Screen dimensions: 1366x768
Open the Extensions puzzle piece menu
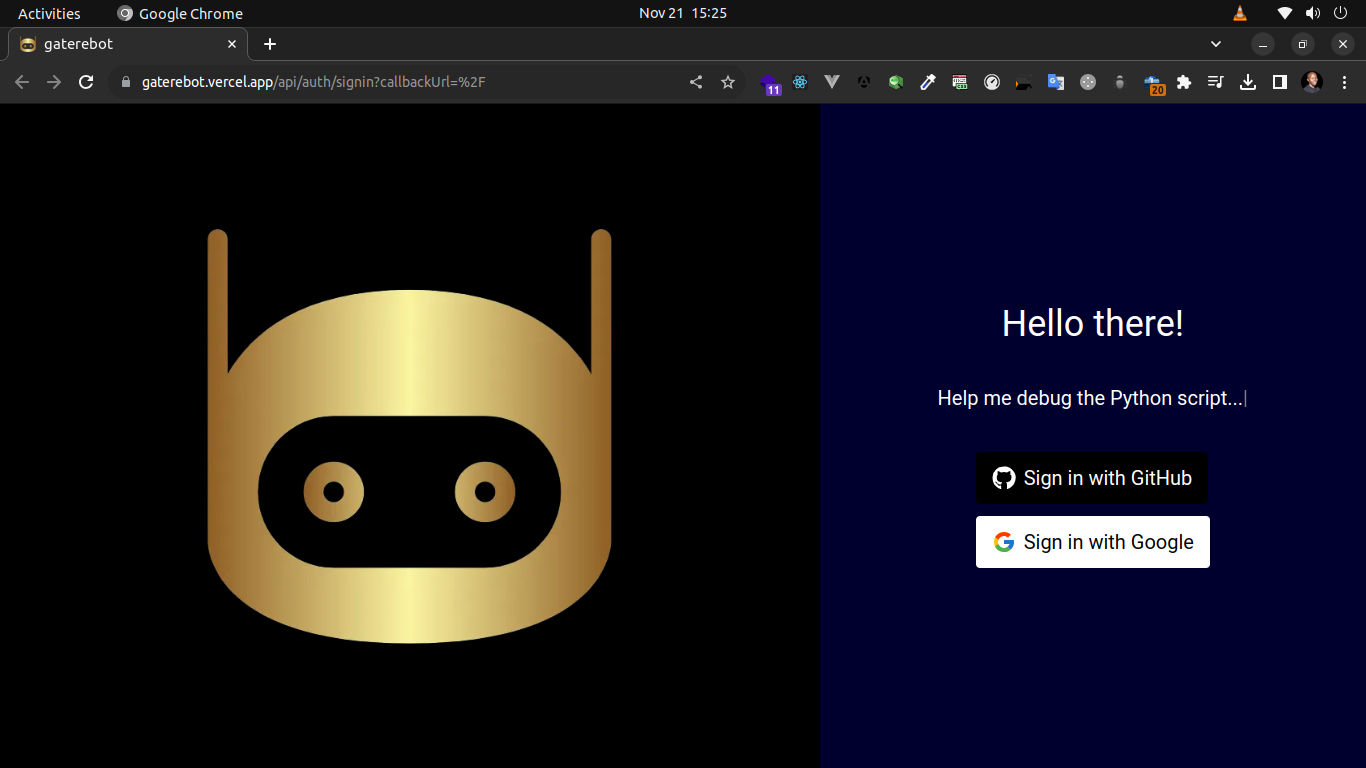coord(1184,82)
